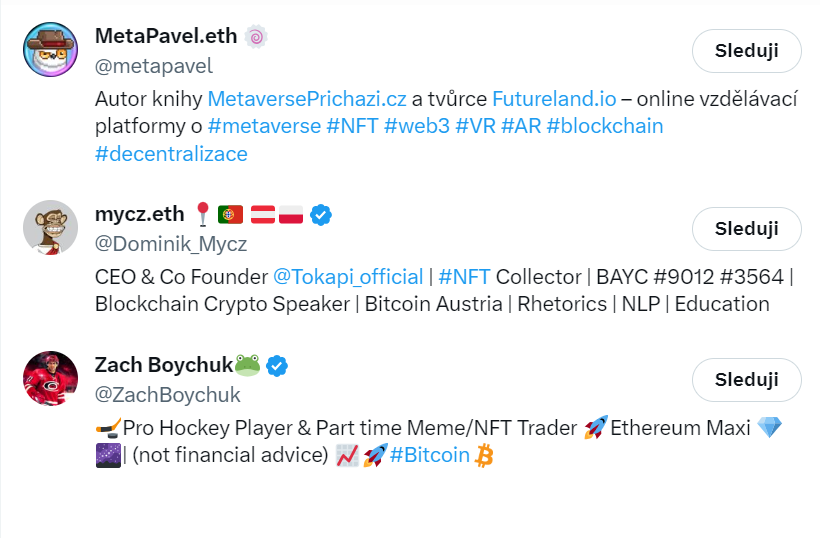Follow MetaPavel.eth with the Sleduji button

pyautogui.click(x=746, y=51)
